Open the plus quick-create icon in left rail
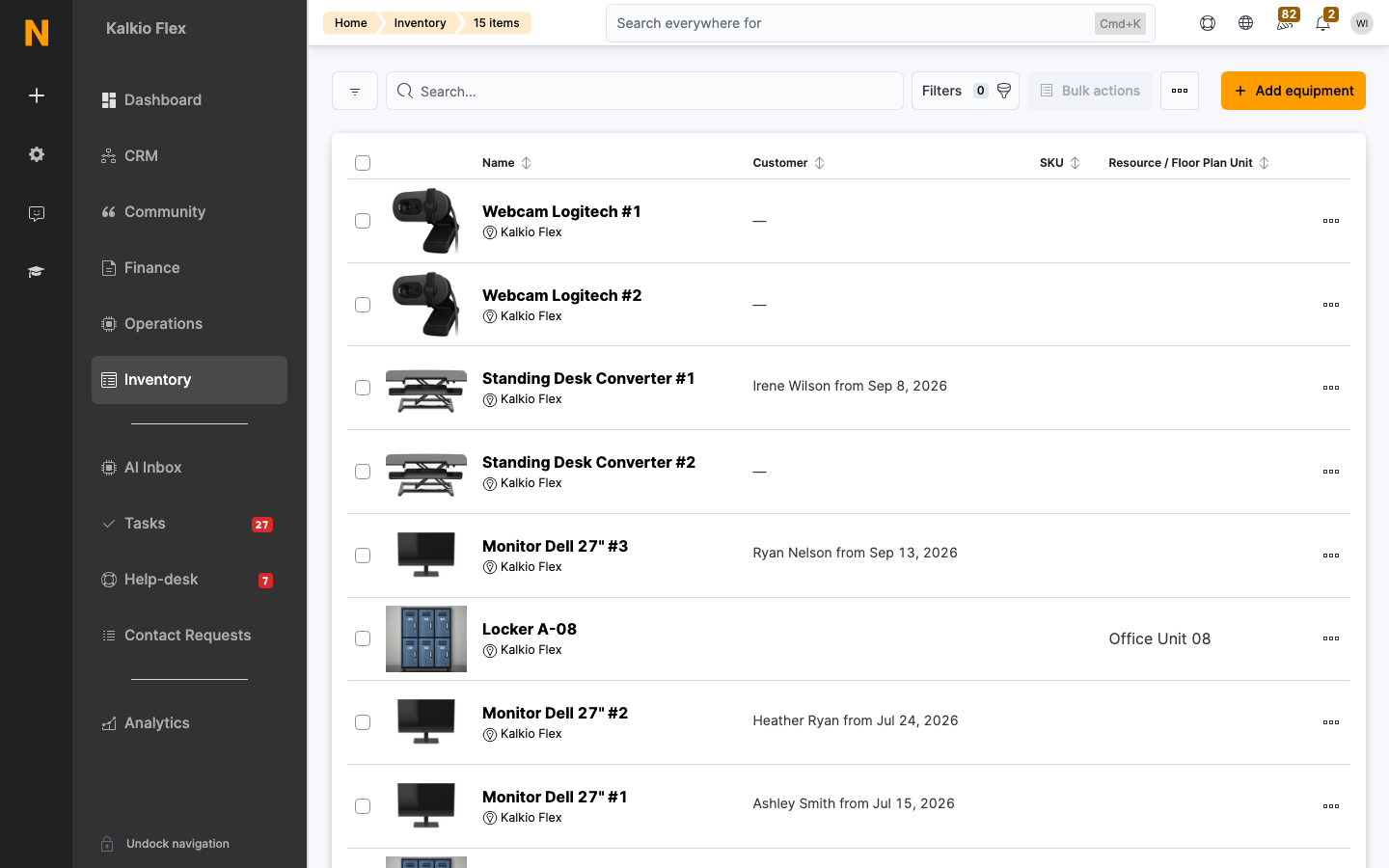 click(37, 95)
